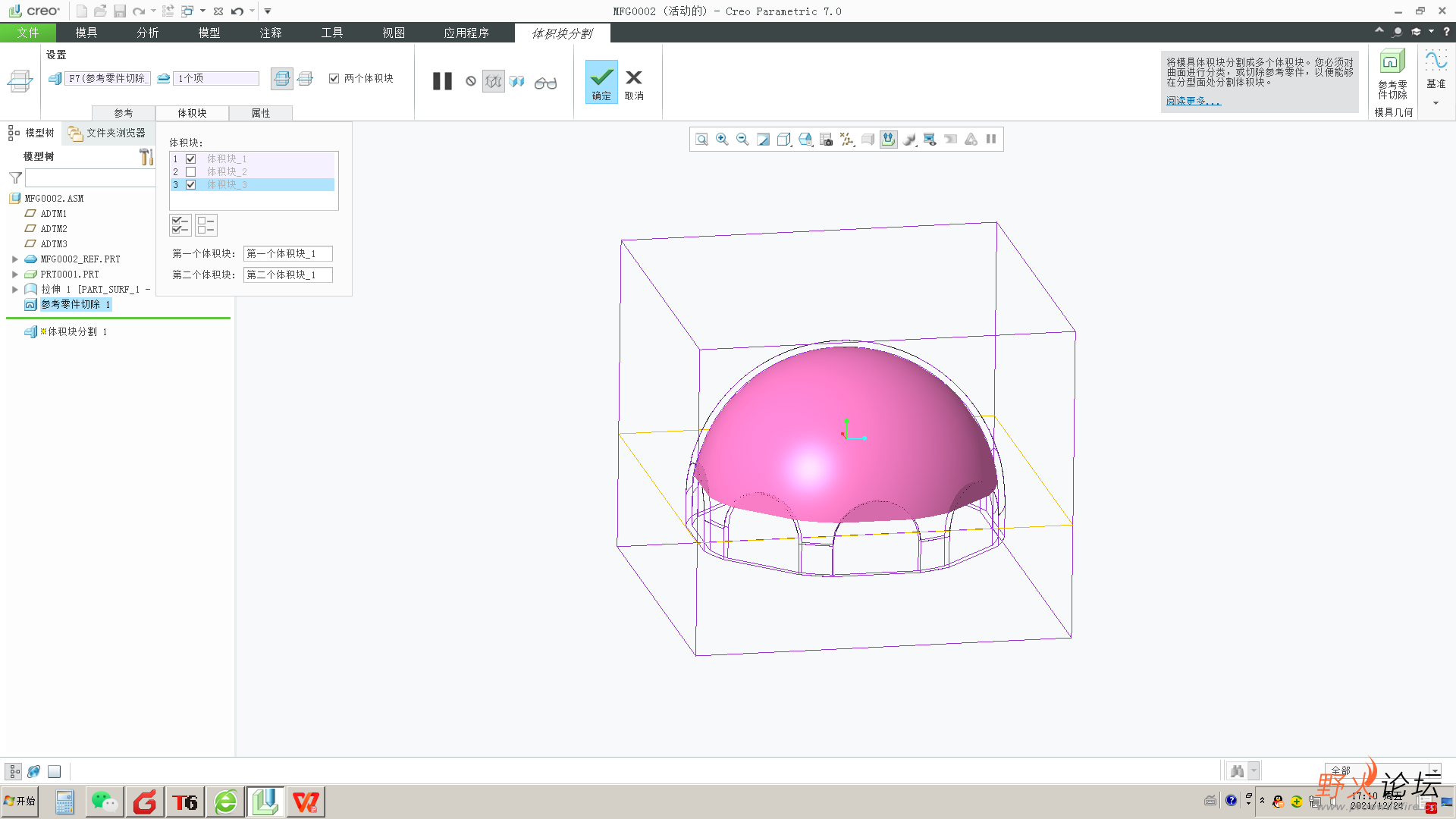The height and width of the screenshot is (819, 1456).
Task: Toggle the unattached preview icon
Action: tap(494, 81)
